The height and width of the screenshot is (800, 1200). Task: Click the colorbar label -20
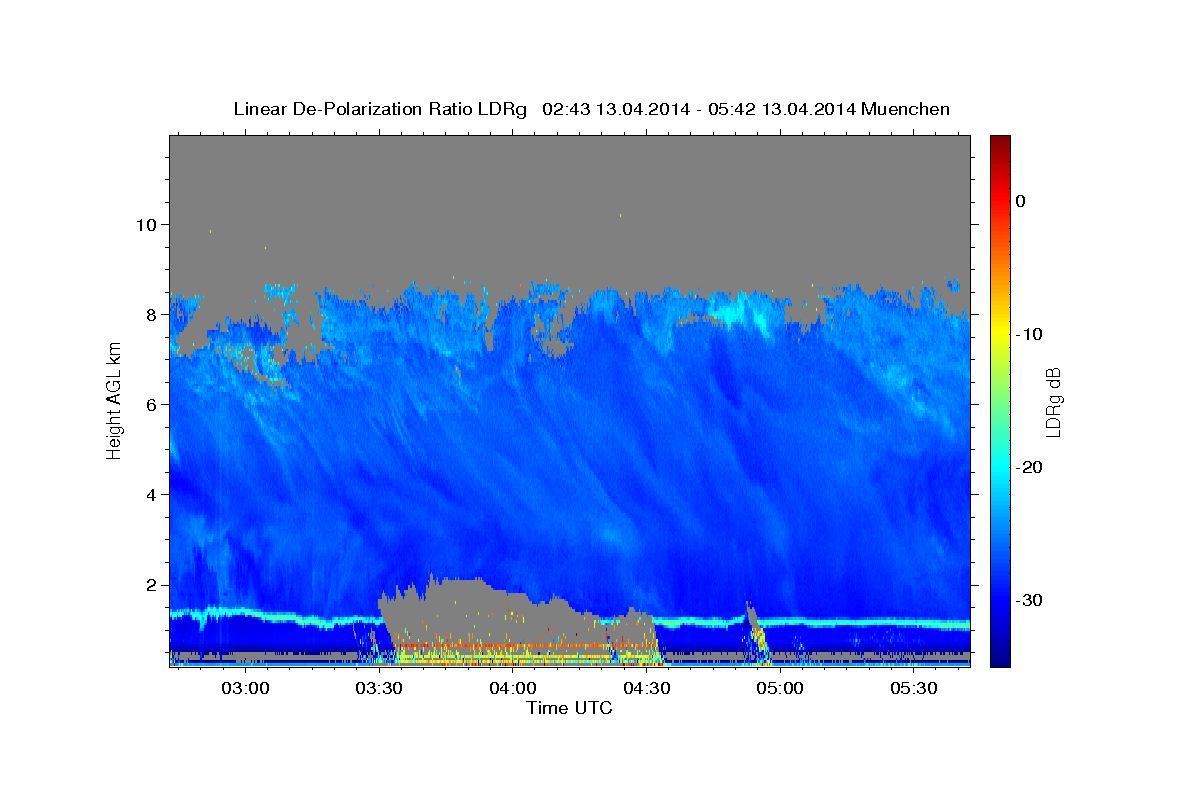(x=1028, y=467)
